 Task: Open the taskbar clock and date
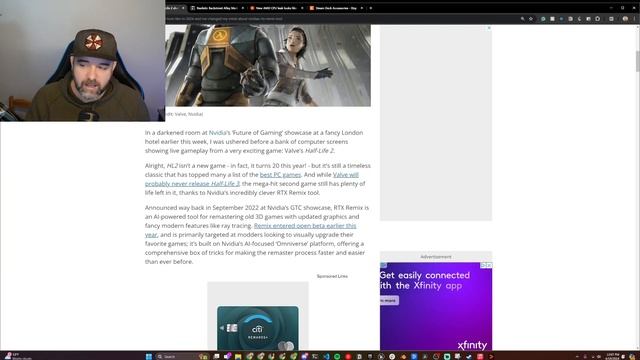pyautogui.click(x=612, y=356)
